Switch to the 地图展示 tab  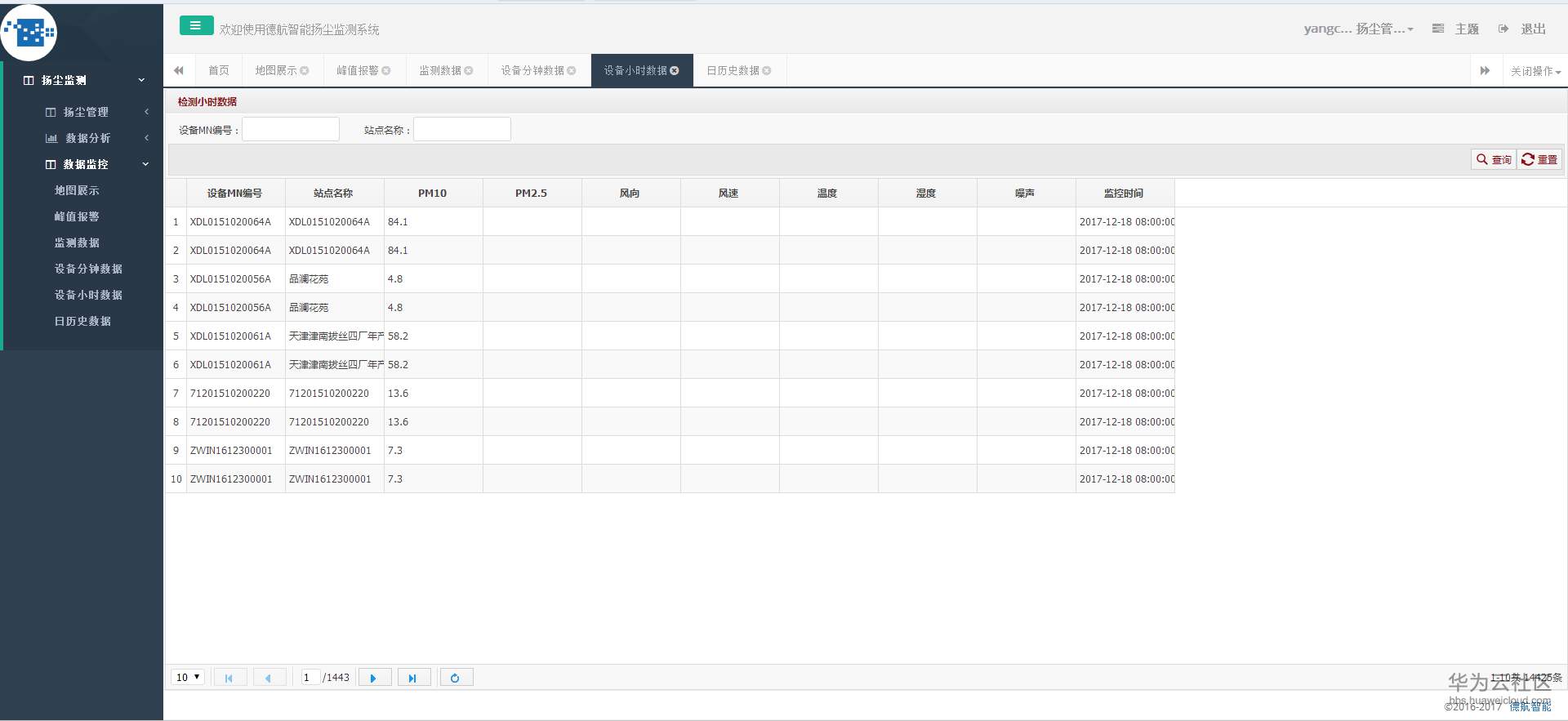coord(276,71)
